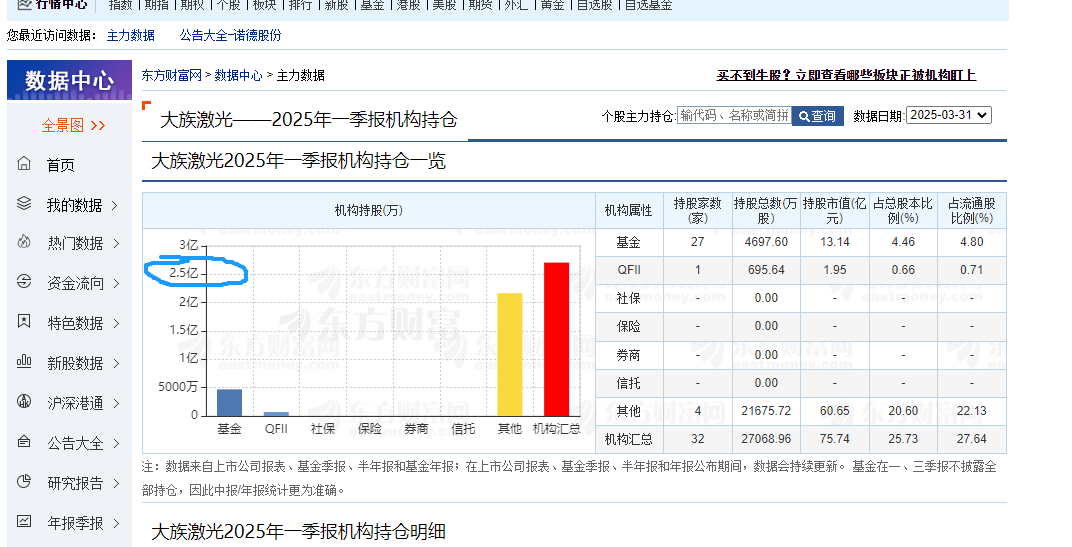Click the 4697.60 cell in 基金 row
The height and width of the screenshot is (547, 1072).
tap(766, 242)
